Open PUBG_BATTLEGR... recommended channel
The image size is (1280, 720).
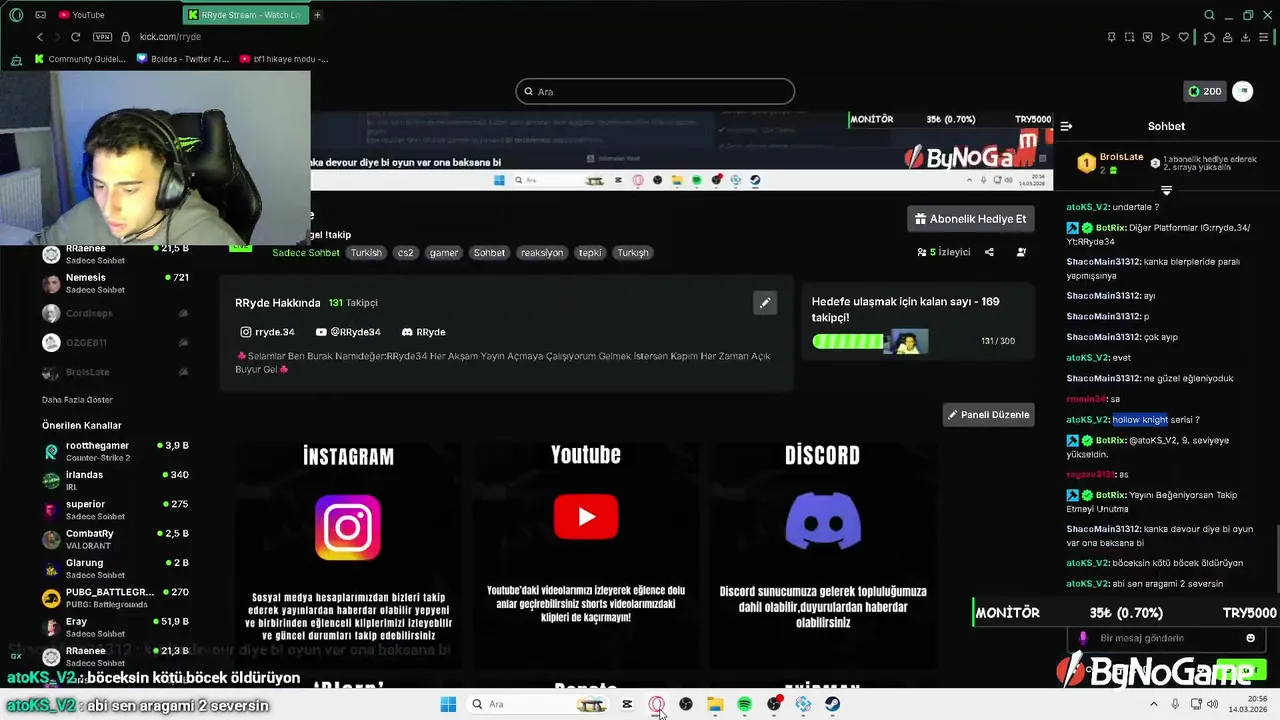coord(115,598)
